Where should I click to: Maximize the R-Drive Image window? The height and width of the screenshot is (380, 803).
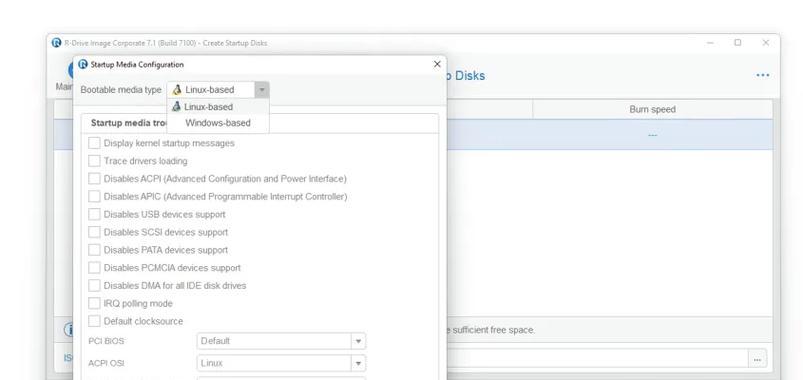pyautogui.click(x=737, y=43)
